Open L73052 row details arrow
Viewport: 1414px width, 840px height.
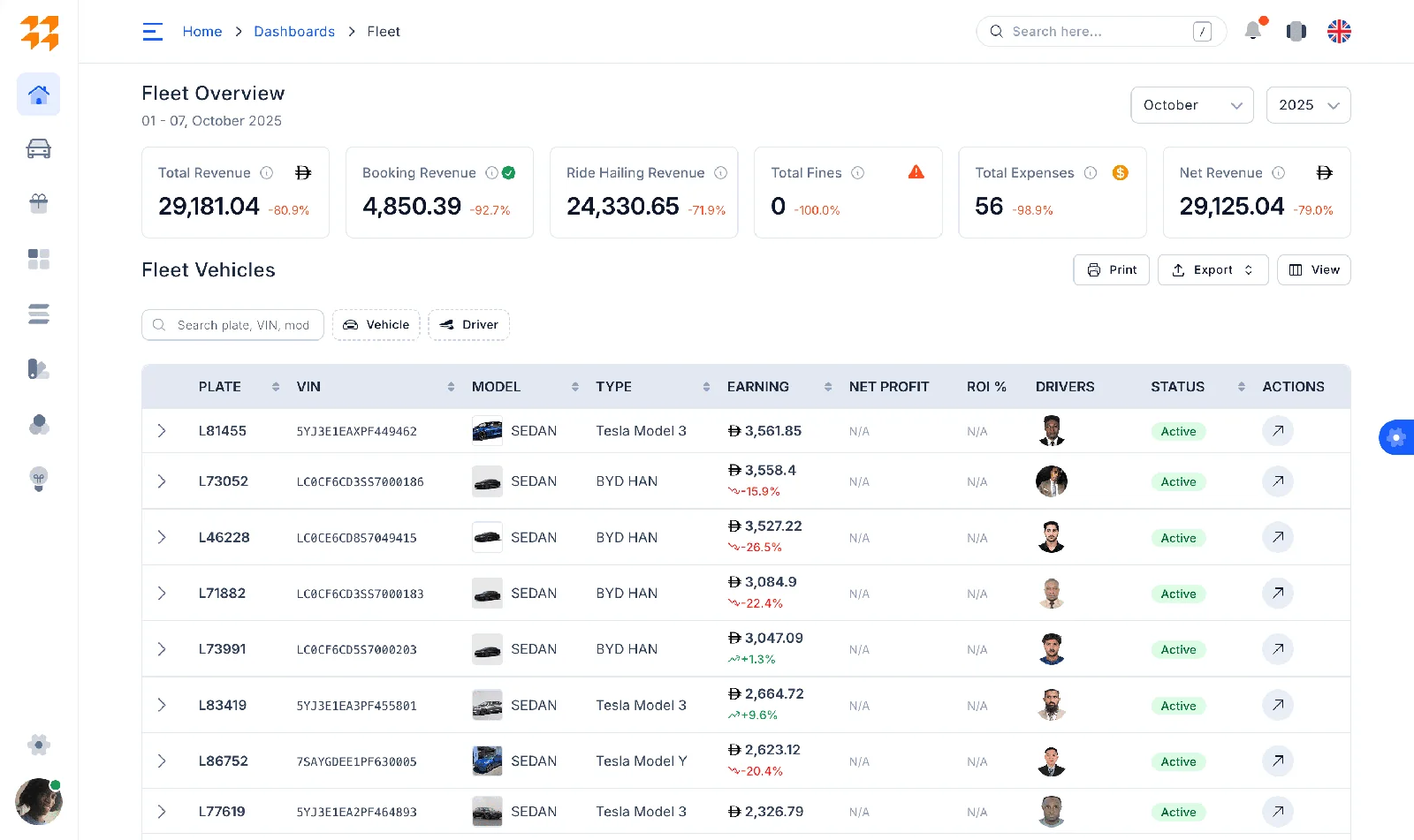[x=1278, y=481]
